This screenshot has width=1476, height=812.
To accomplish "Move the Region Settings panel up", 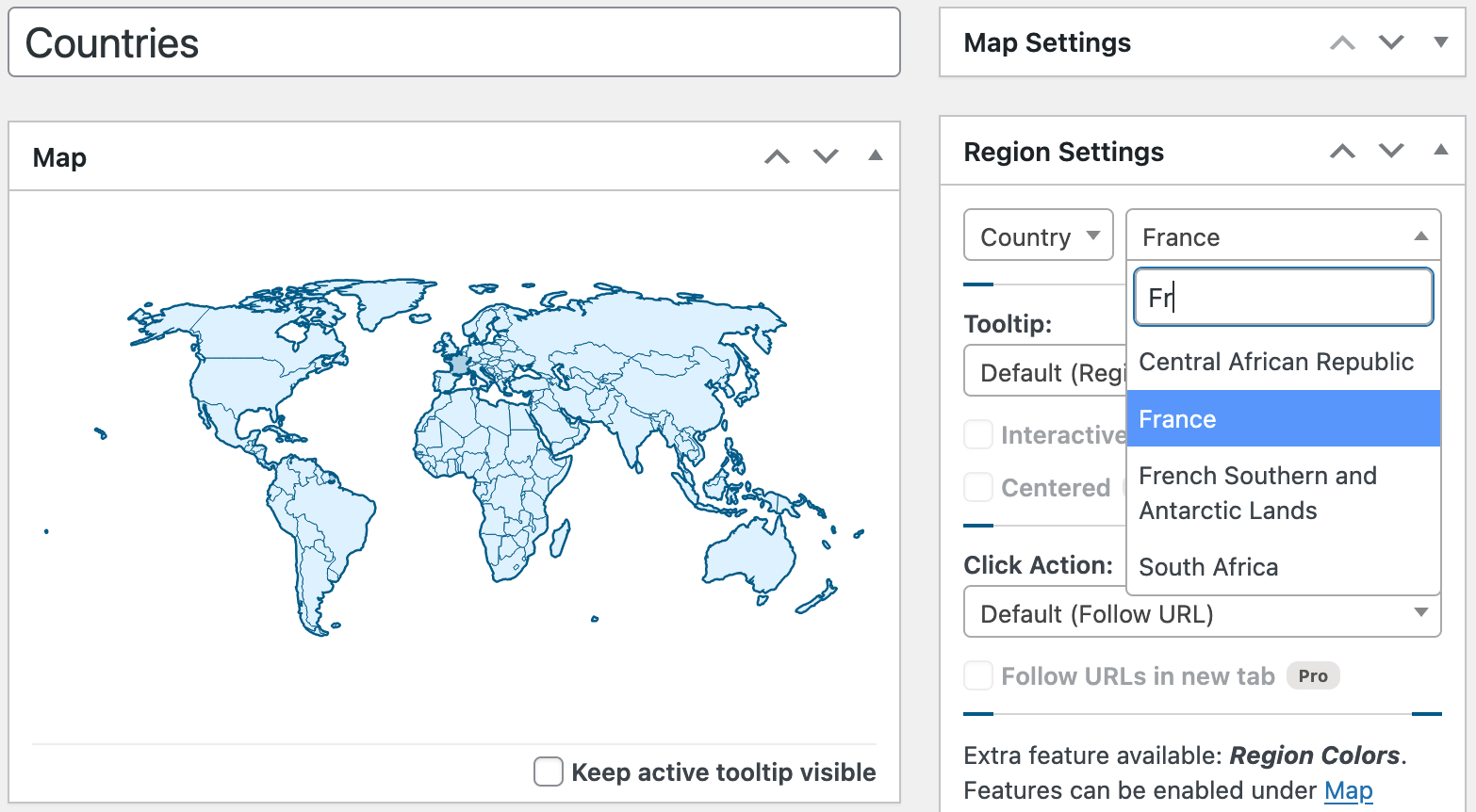I will (1342, 152).
